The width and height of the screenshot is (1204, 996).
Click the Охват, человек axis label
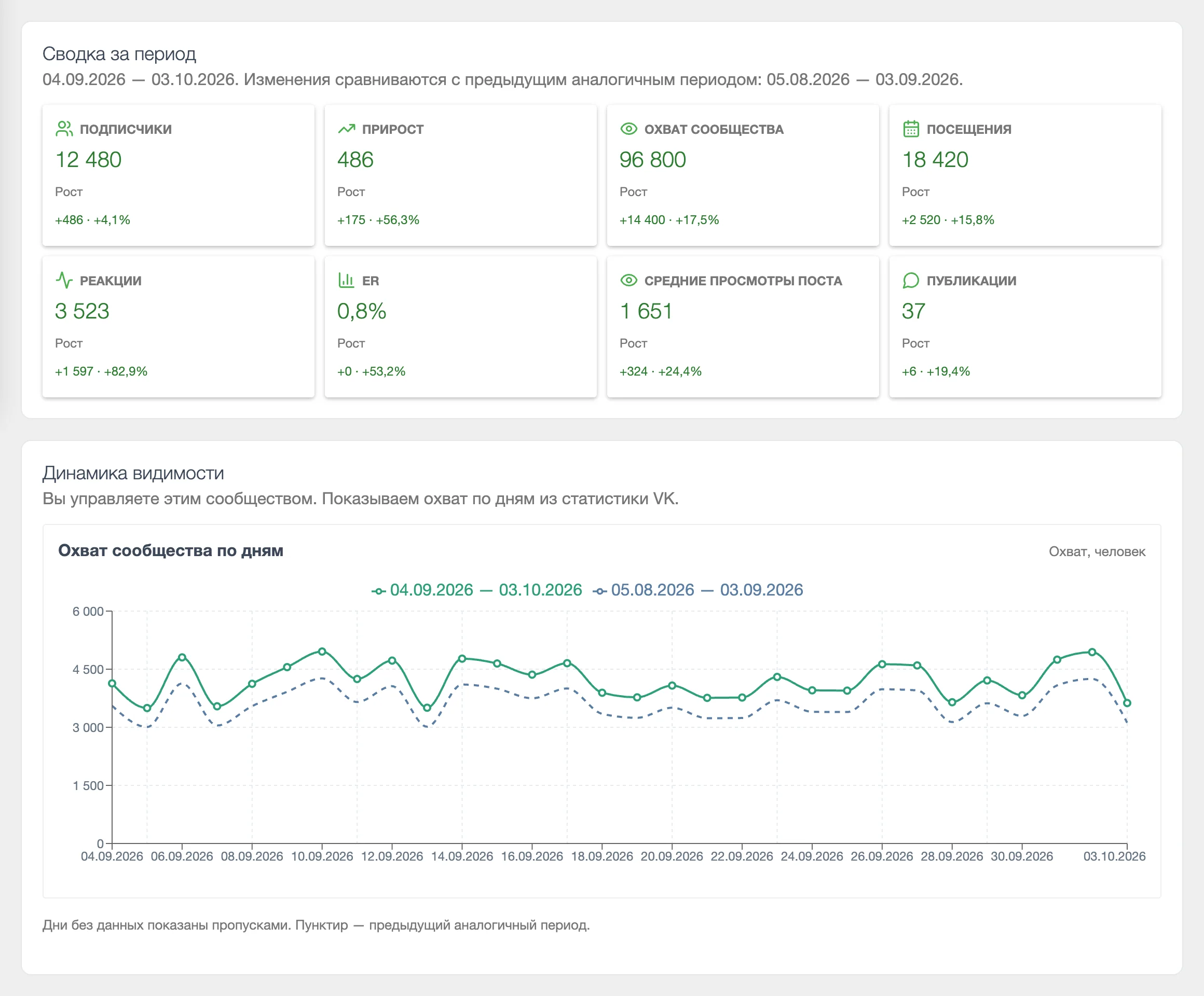(1098, 551)
